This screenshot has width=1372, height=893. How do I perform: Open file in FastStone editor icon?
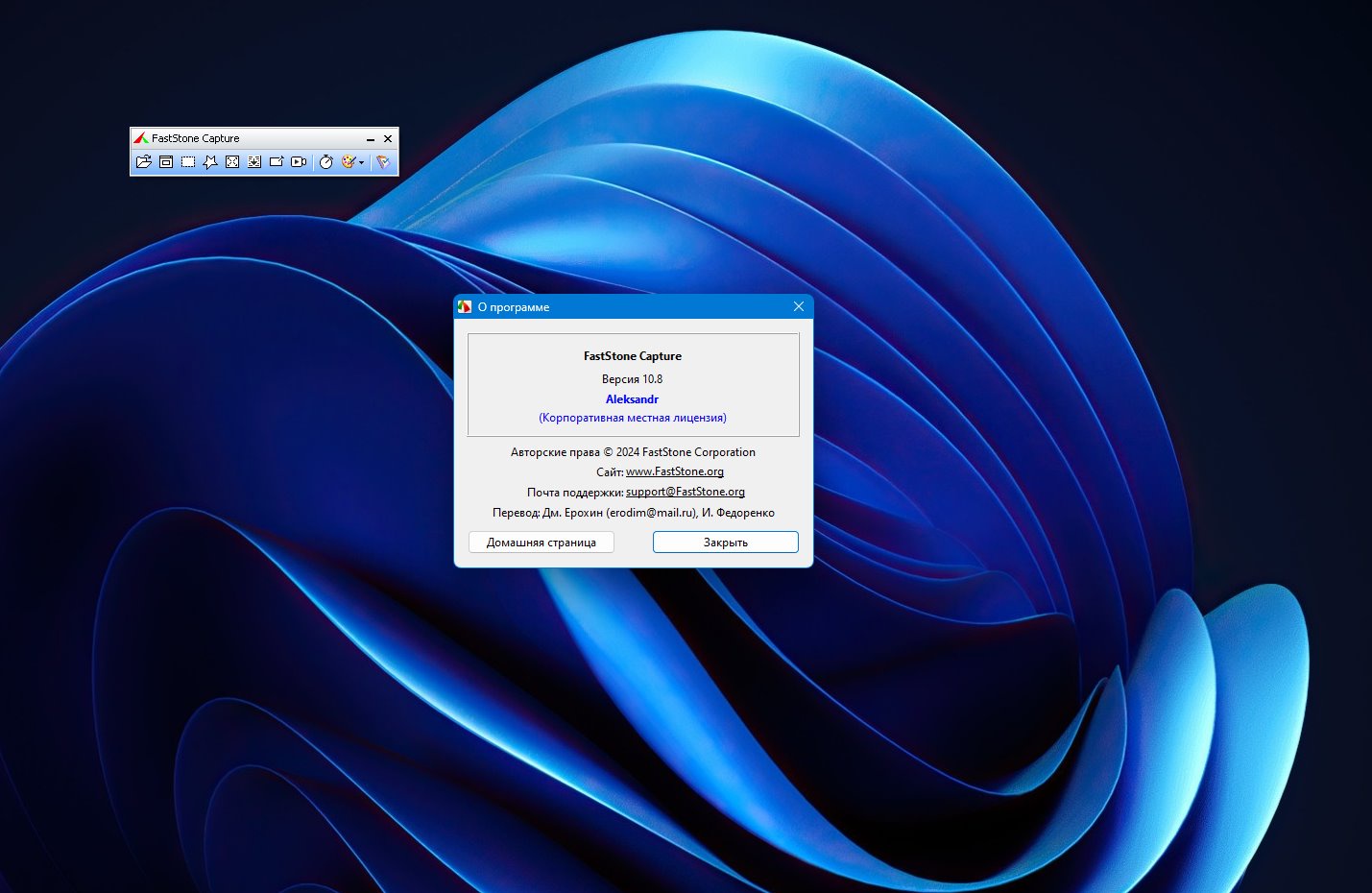(x=144, y=162)
